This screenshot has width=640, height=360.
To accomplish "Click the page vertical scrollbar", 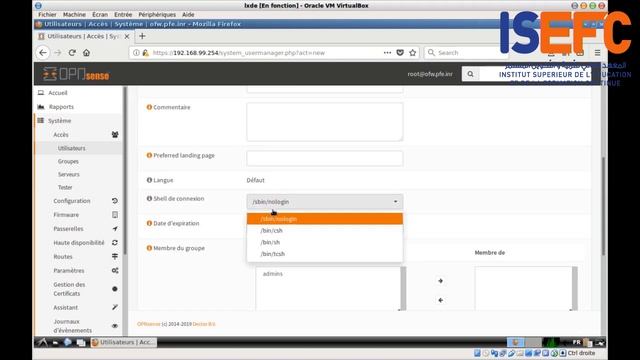I will (x=604, y=206).
